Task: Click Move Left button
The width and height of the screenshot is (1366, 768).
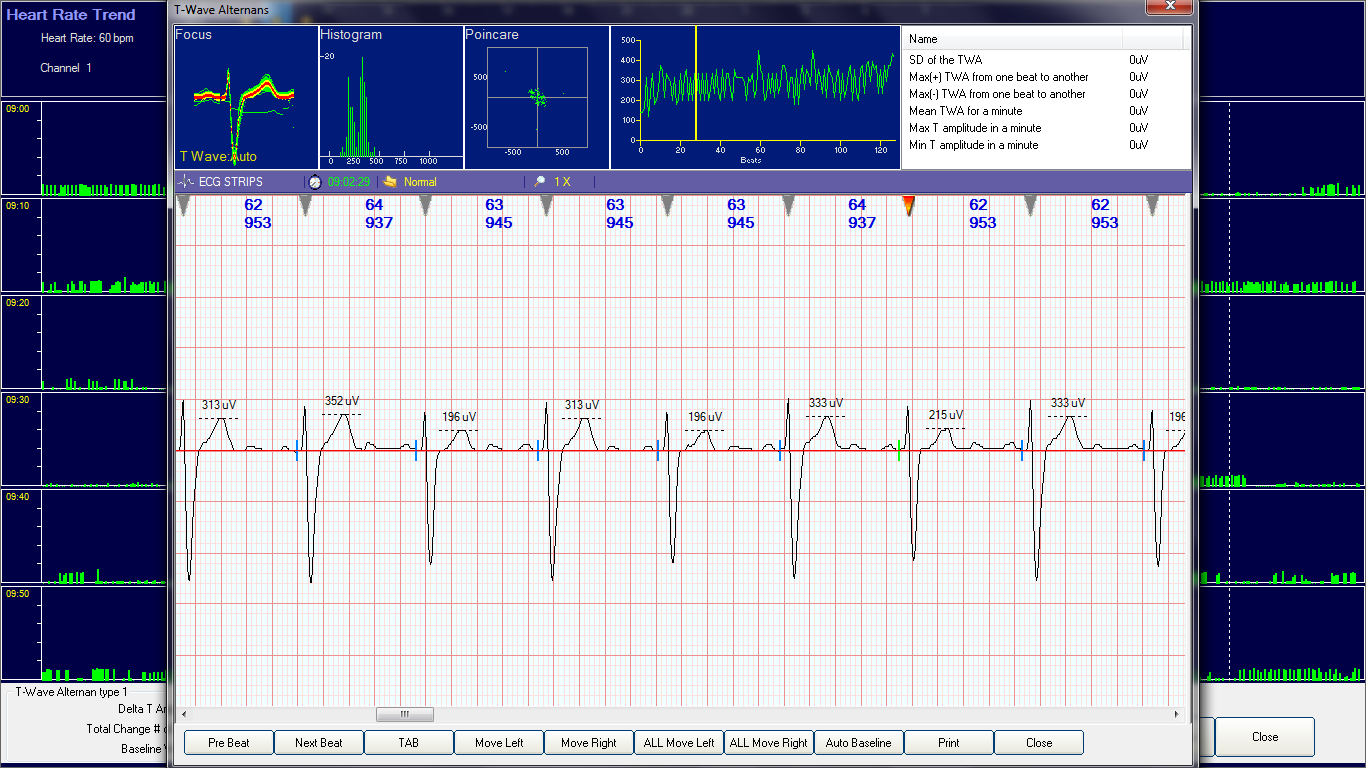Action: [499, 743]
